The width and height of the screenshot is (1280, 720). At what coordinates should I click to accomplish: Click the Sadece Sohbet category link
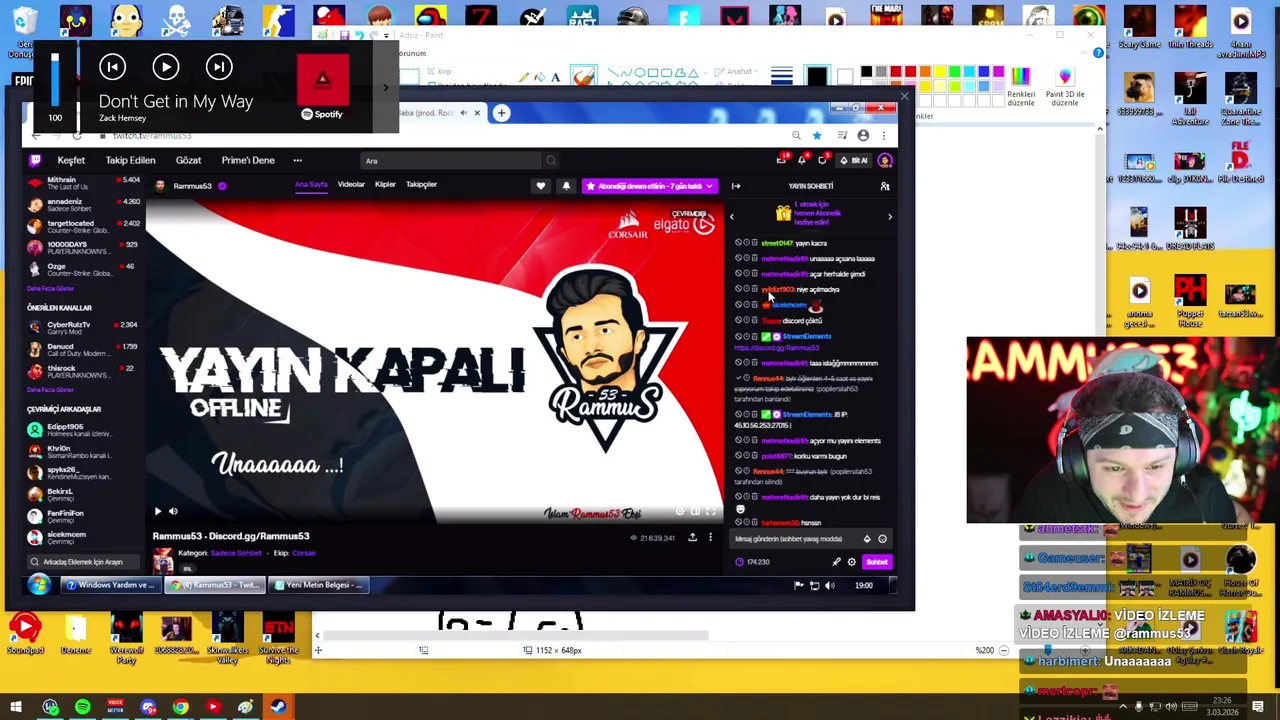coord(236,553)
